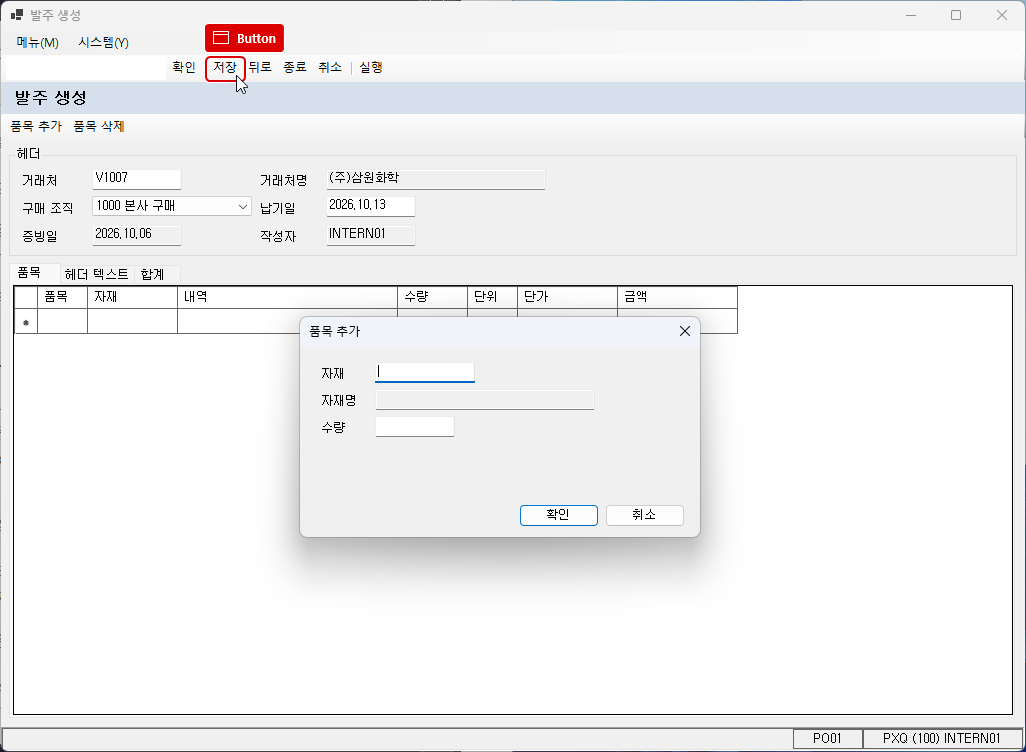This screenshot has height=752, width=1026.
Task: Open the 시스템(Y) menu
Action: [103, 43]
